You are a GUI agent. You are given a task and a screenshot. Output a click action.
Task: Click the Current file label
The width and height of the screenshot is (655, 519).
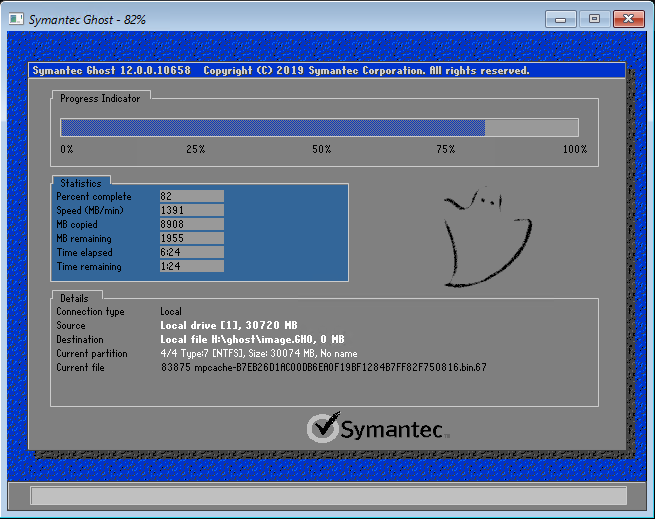(80, 368)
